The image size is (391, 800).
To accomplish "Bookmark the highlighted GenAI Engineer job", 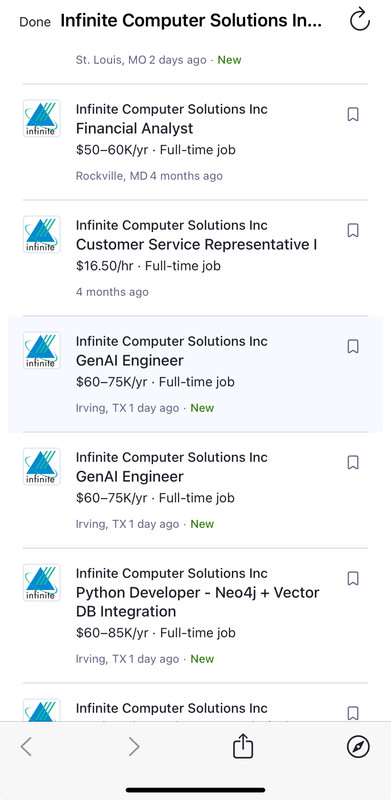I will (353, 346).
